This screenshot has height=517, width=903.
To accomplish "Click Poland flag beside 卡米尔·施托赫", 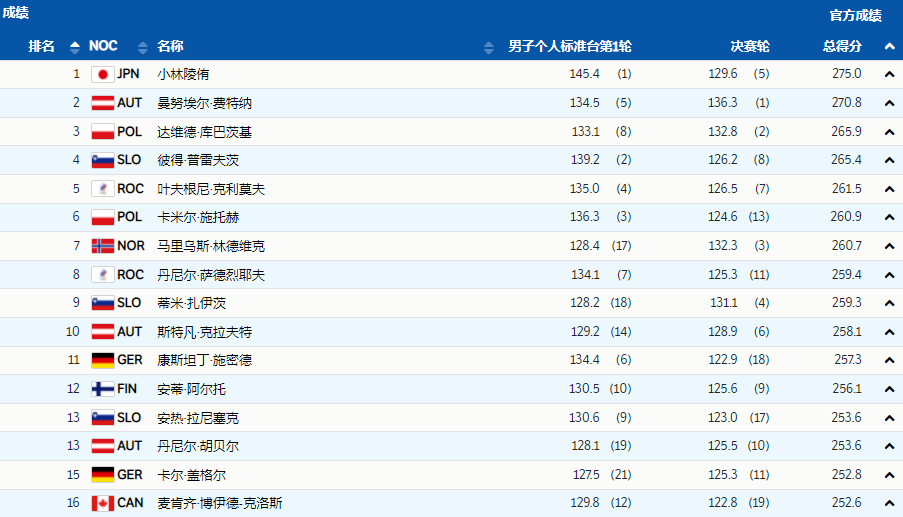I will 103,217.
